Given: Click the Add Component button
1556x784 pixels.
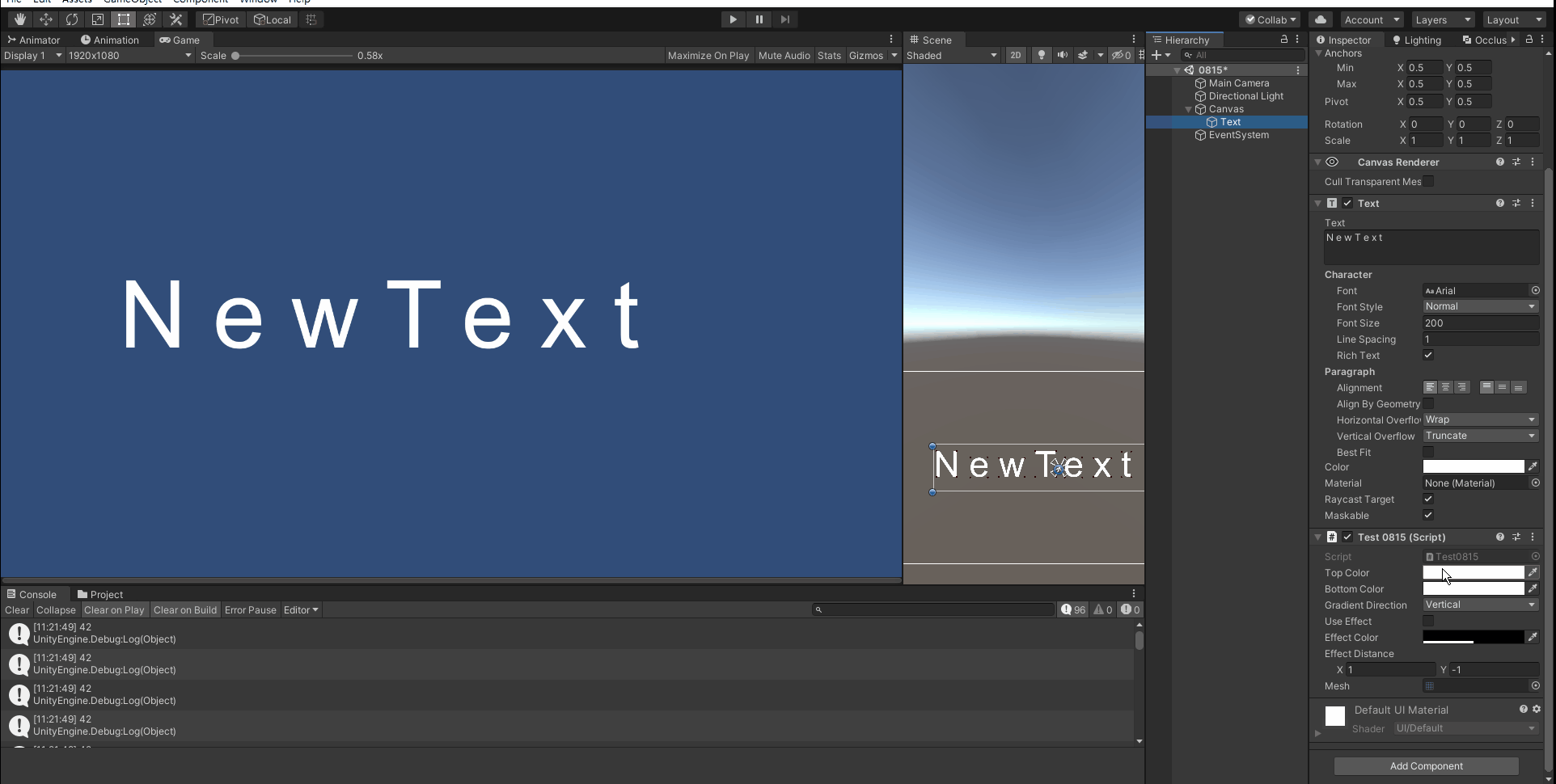Looking at the screenshot, I should (x=1427, y=765).
